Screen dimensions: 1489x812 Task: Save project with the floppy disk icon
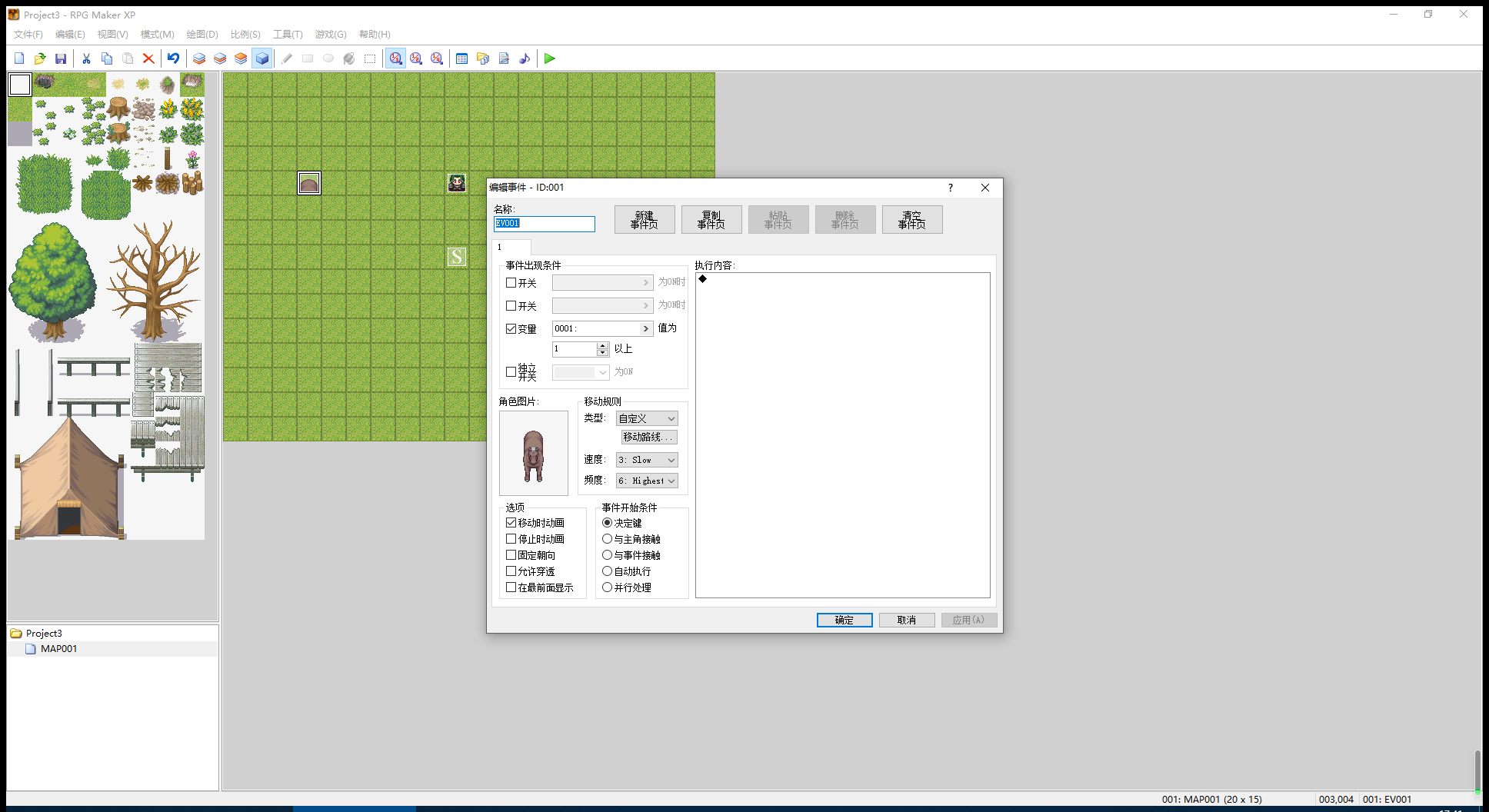(61, 58)
